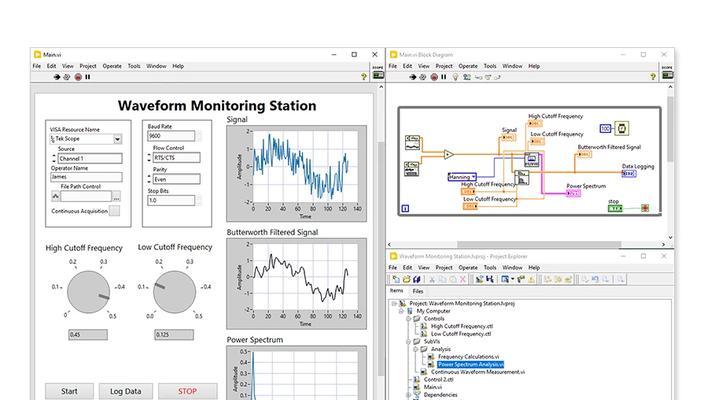The image size is (704, 400).
Task: Click Retain Wire Values icon in Block Diagram
Action: pyautogui.click(x=467, y=77)
